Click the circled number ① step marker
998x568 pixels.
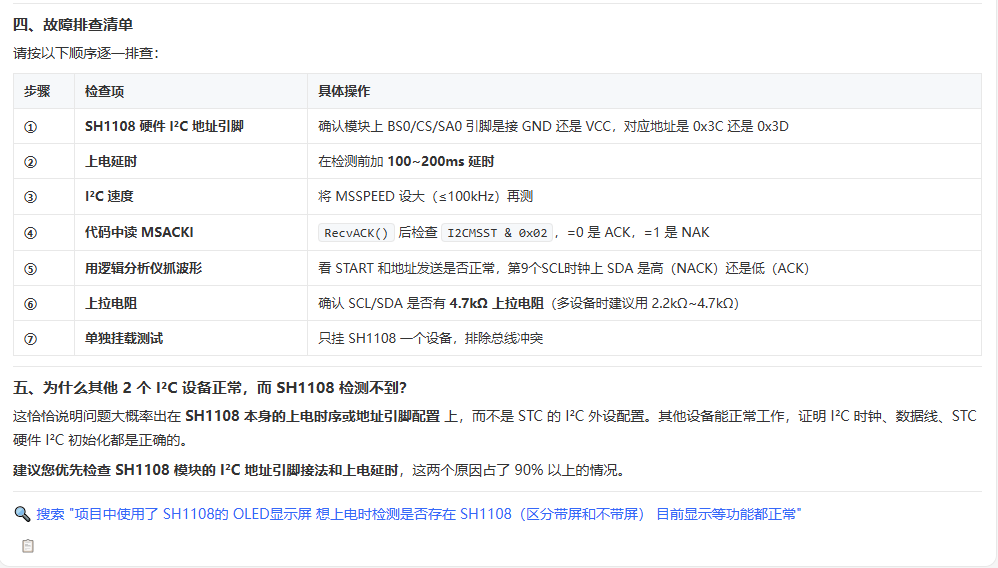click(30, 127)
